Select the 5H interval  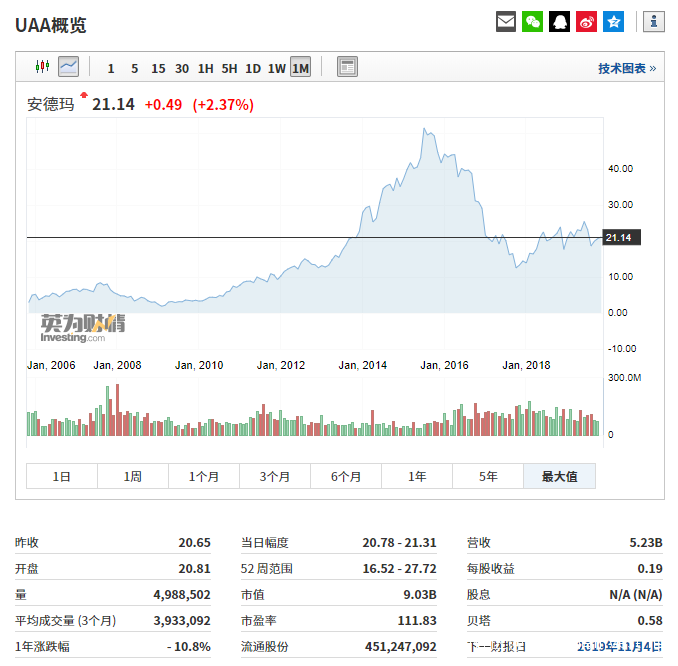[x=230, y=68]
